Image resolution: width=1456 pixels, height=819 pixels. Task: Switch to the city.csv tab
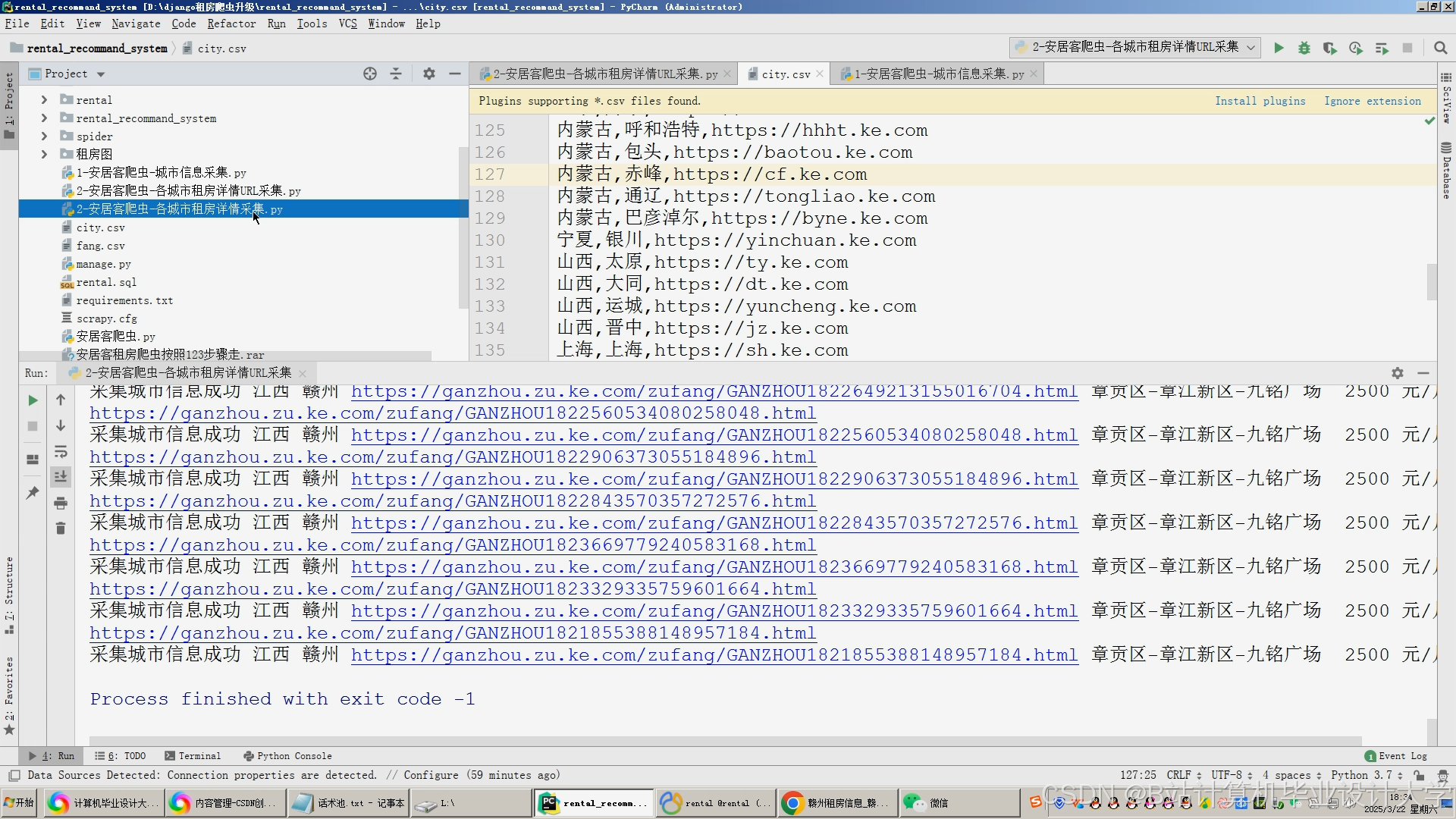[785, 74]
